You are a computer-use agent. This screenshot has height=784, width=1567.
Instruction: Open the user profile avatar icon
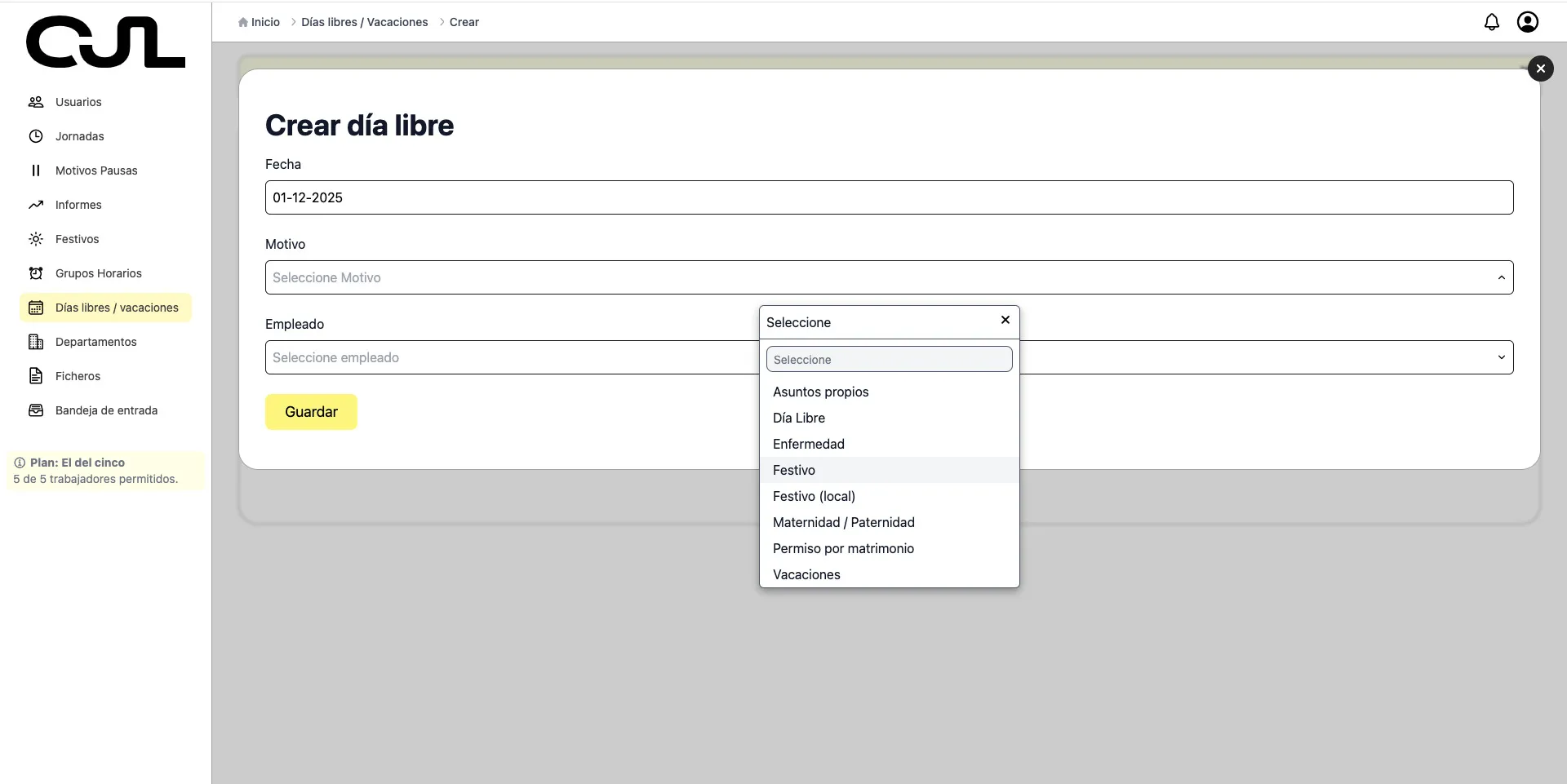(x=1527, y=22)
